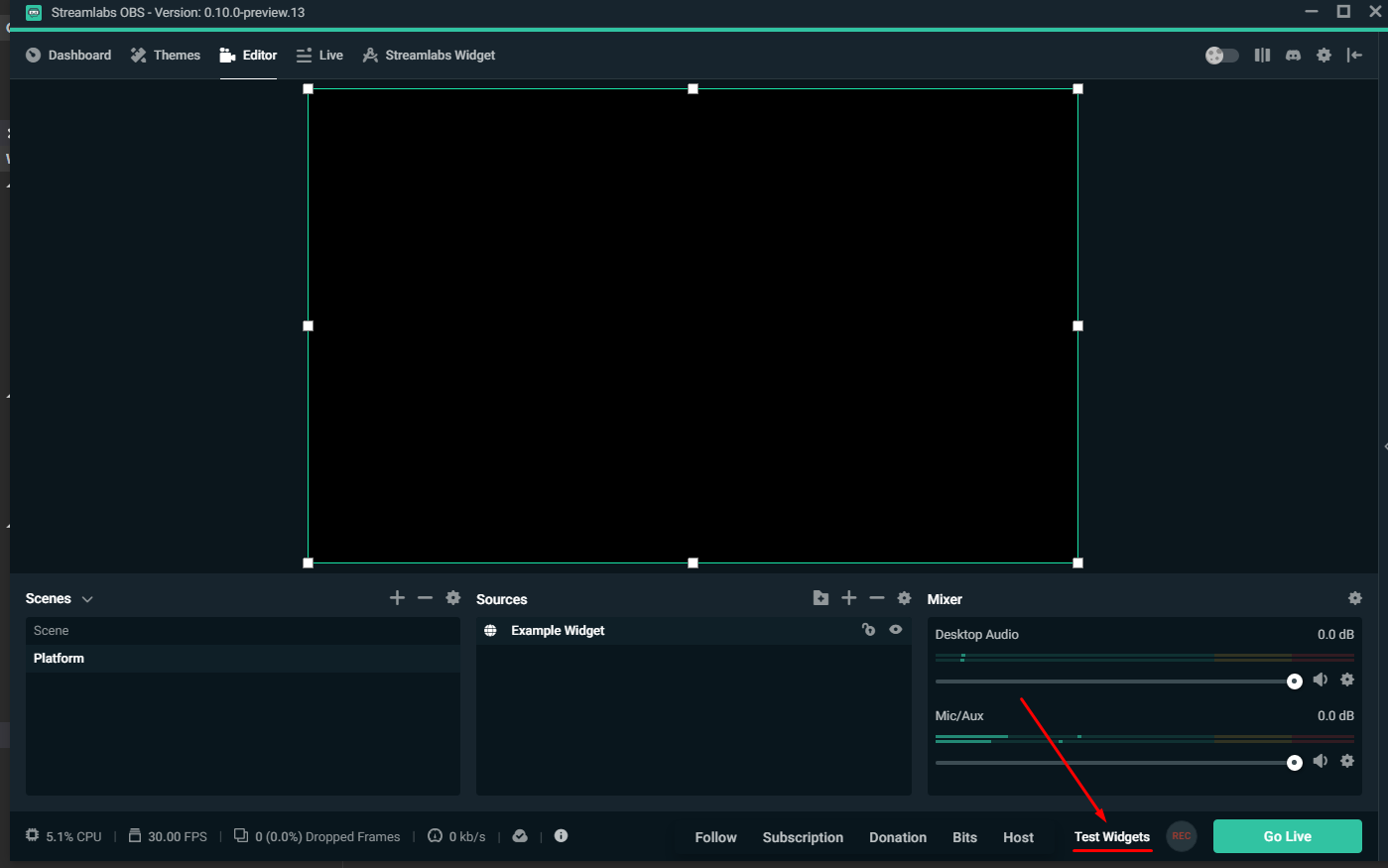Remove source with minus icon

point(876,598)
